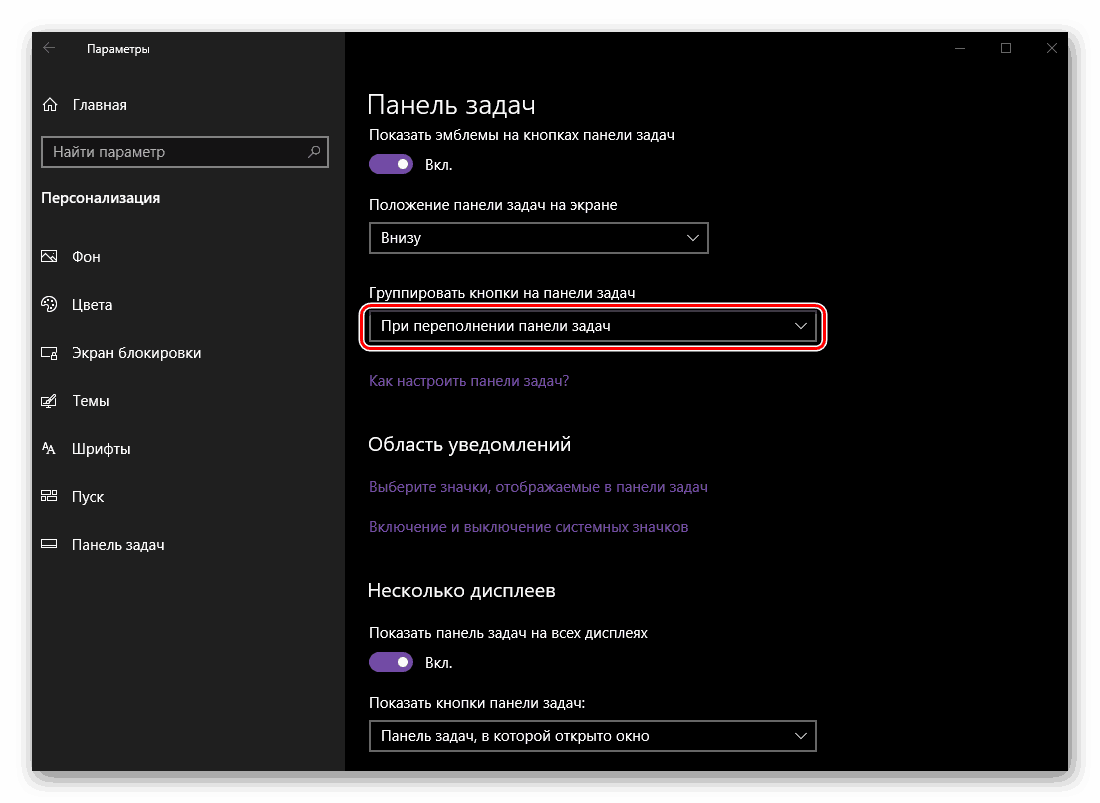Click Включение и выключение системных значков link
The height and width of the screenshot is (803, 1100).
[x=528, y=527]
